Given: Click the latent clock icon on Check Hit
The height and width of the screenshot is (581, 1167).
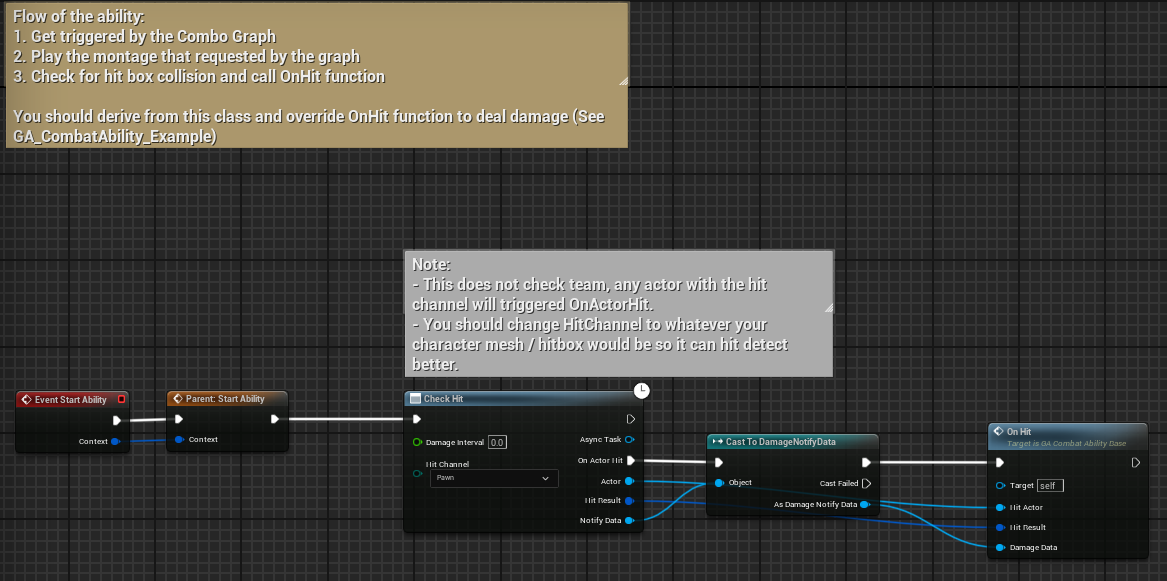Looking at the screenshot, I should coord(642,390).
